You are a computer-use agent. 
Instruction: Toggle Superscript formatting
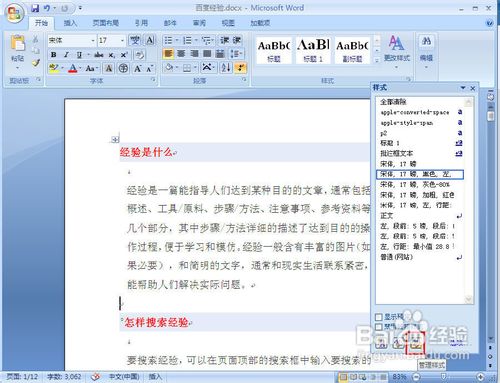124,55
